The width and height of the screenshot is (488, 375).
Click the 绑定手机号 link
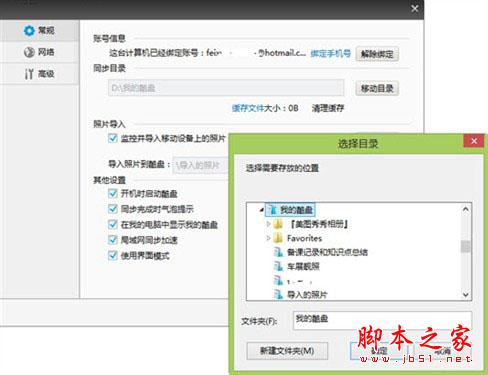(330, 53)
